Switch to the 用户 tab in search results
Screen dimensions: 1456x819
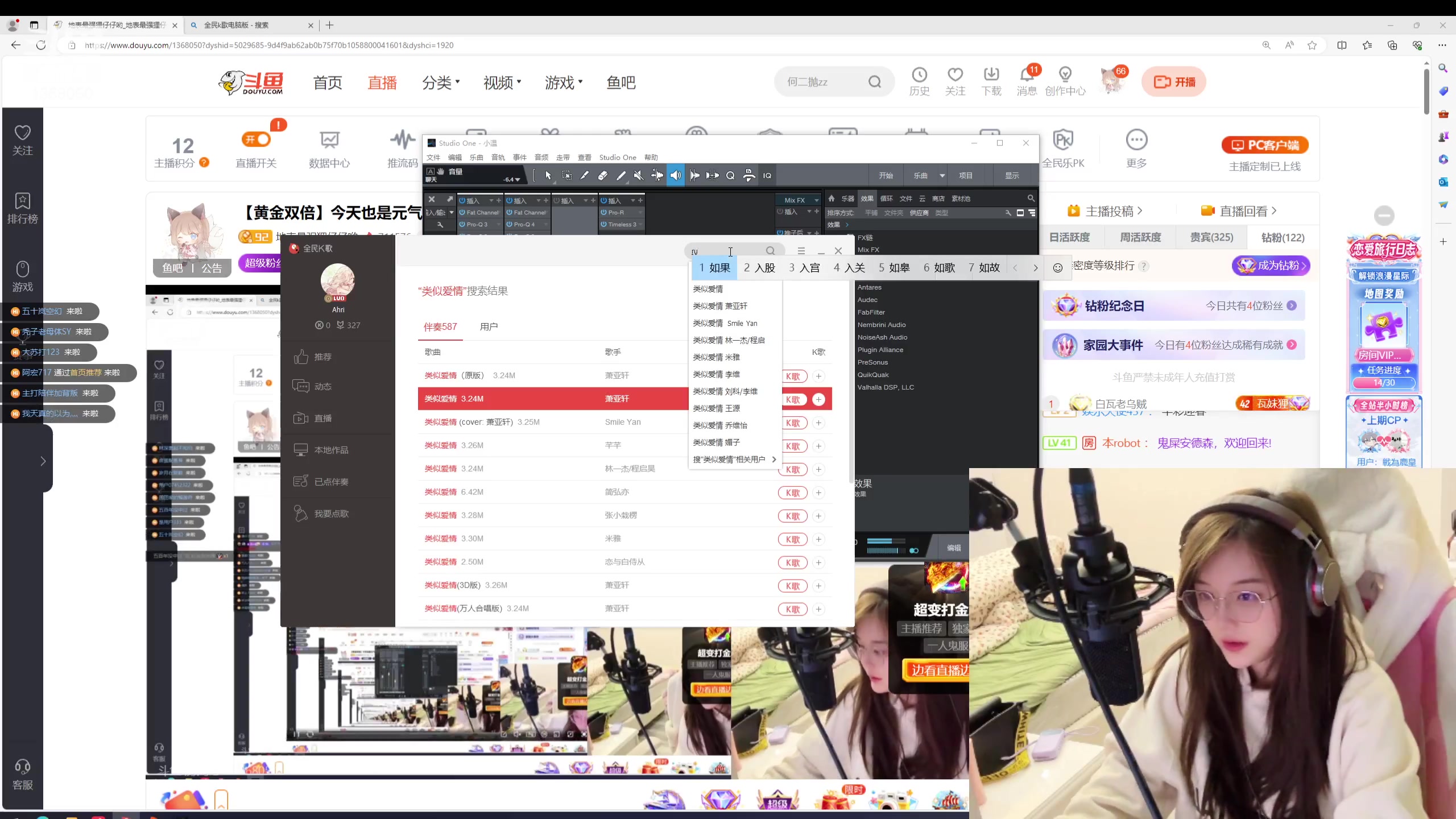(489, 326)
